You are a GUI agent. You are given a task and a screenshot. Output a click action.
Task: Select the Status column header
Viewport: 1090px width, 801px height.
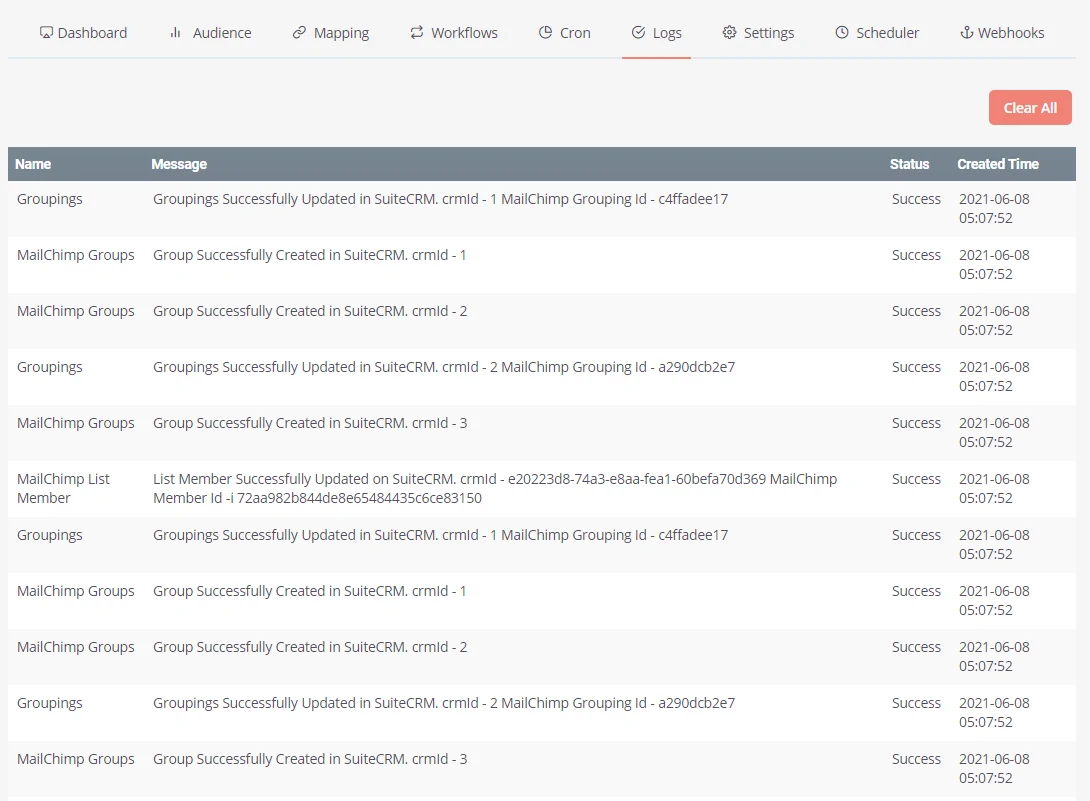[x=909, y=164]
